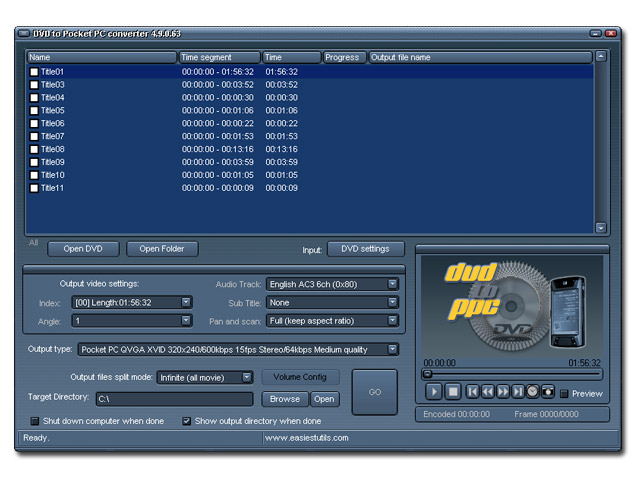640x480 pixels.
Task: Uncheck Show output directory when done
Action: [x=187, y=421]
